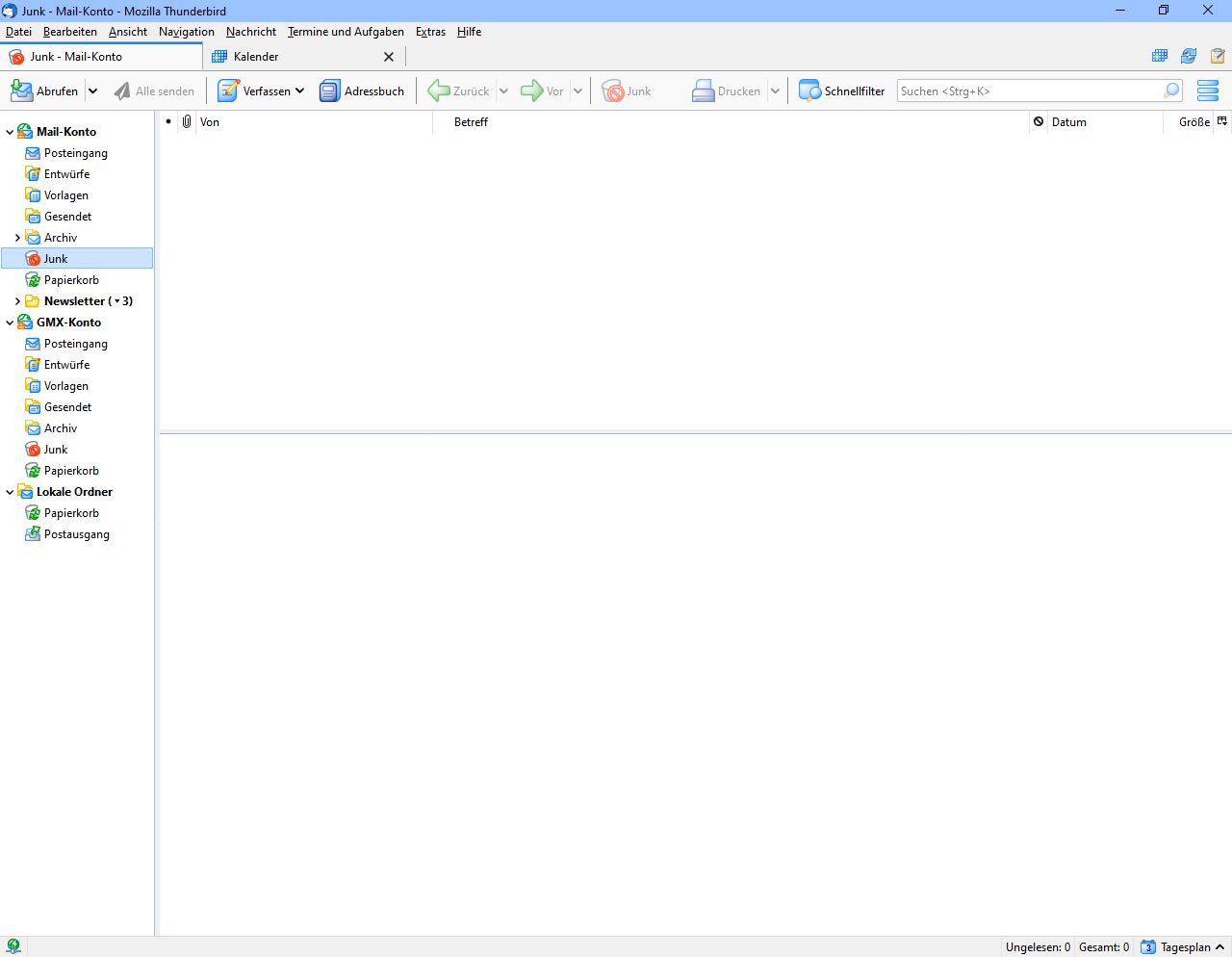Expand the Newsletter folder
Image resolution: width=1232 pixels, height=957 pixels.
(x=17, y=301)
